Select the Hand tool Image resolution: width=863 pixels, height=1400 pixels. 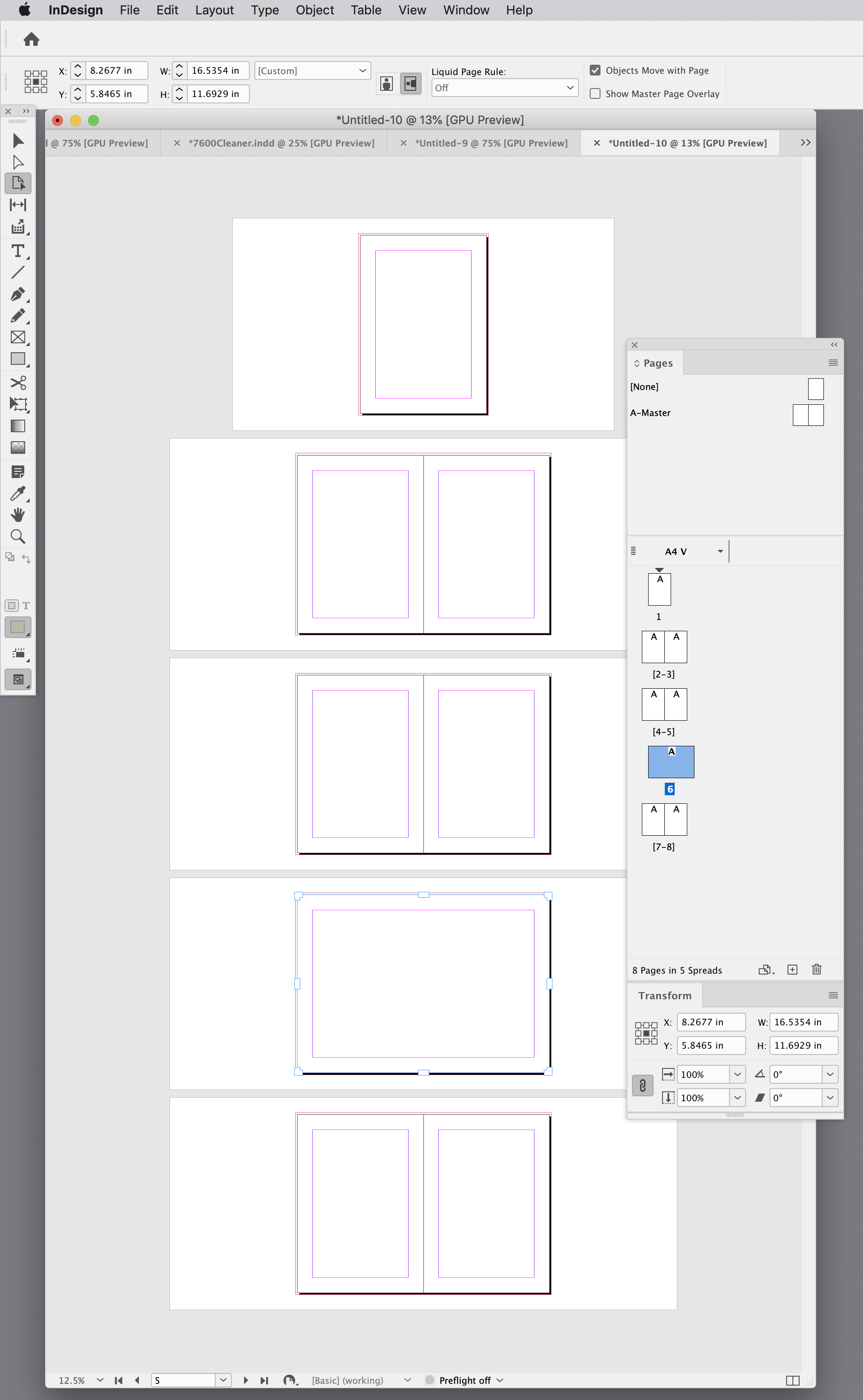[x=18, y=515]
